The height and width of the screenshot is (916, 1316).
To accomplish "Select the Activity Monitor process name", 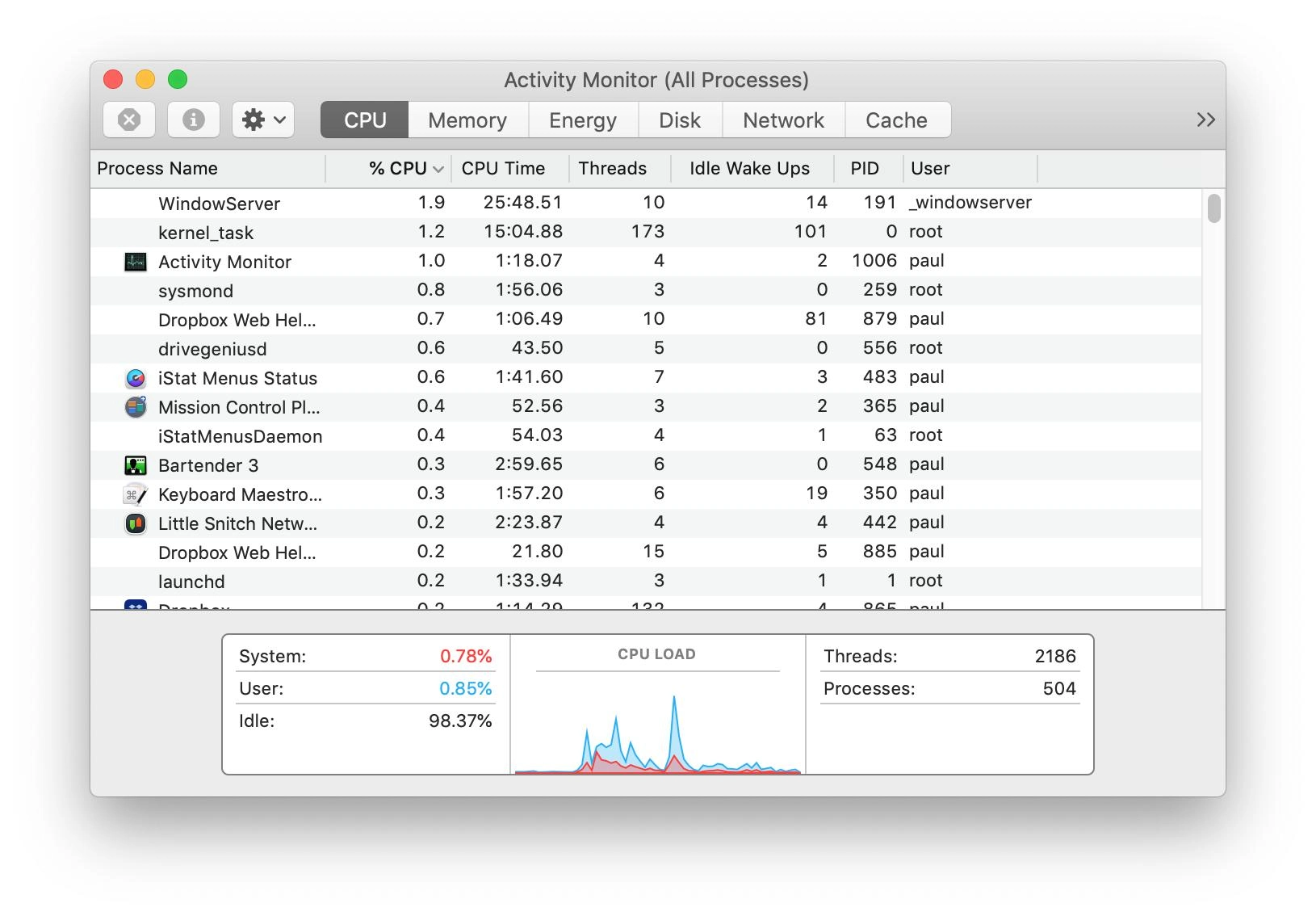I will pyautogui.click(x=224, y=262).
